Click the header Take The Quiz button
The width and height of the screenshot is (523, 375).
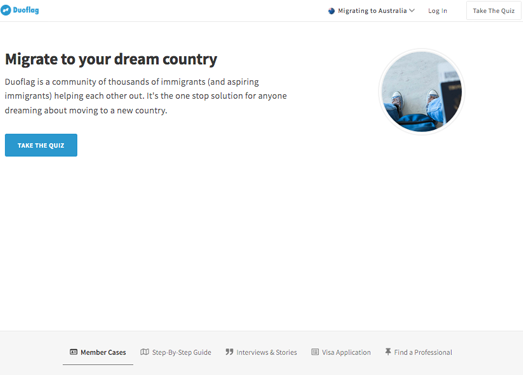click(x=494, y=11)
